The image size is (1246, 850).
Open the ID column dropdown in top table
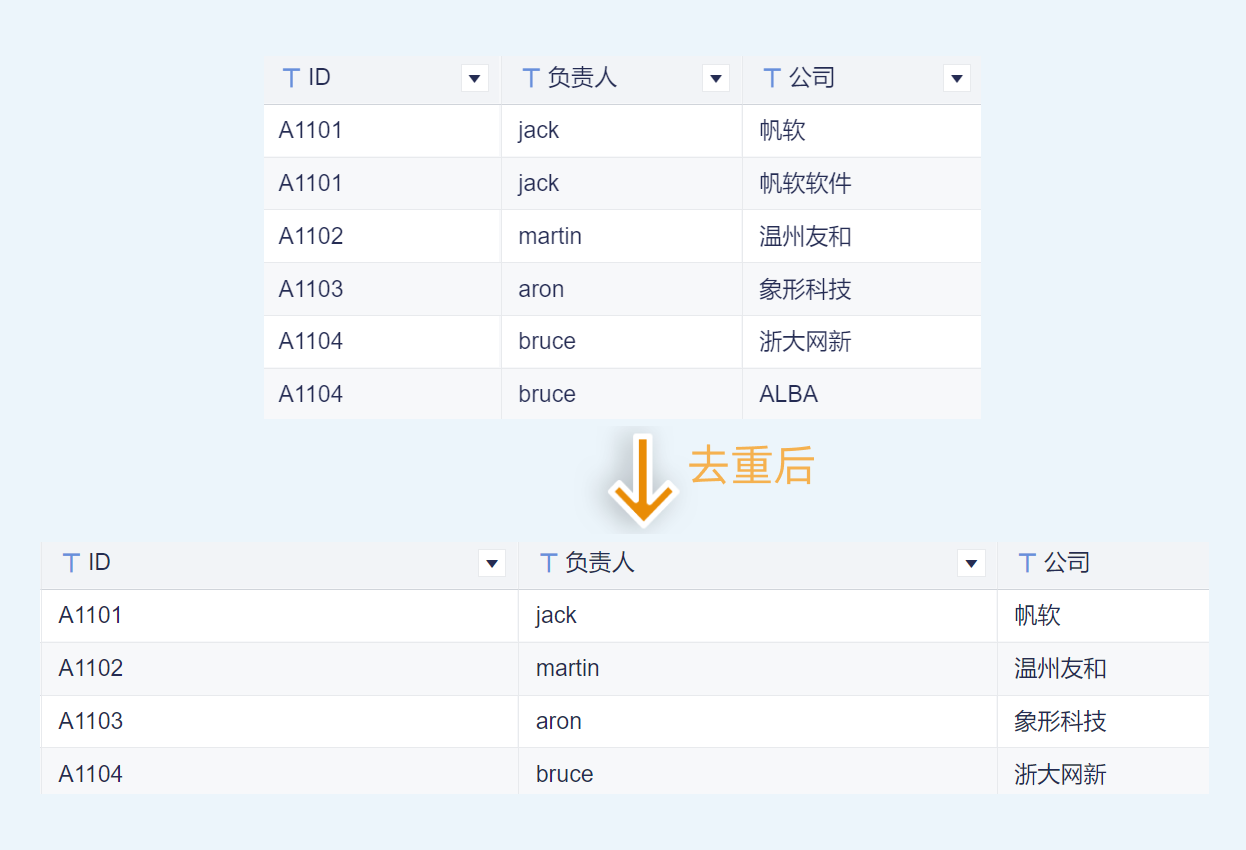[475, 78]
